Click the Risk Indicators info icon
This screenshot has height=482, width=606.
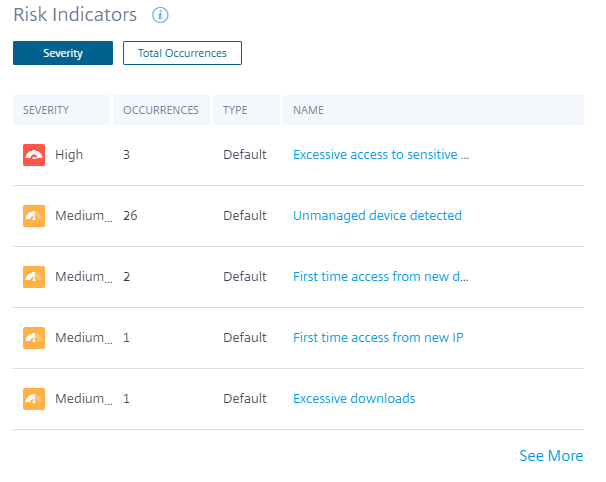[x=160, y=15]
